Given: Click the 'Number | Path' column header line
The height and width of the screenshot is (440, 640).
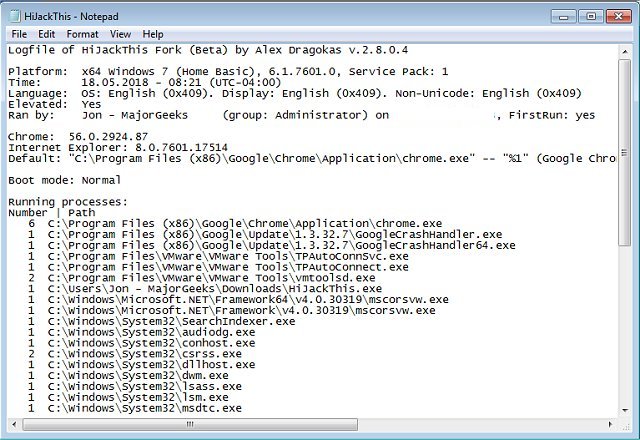Looking at the screenshot, I should tap(51, 213).
